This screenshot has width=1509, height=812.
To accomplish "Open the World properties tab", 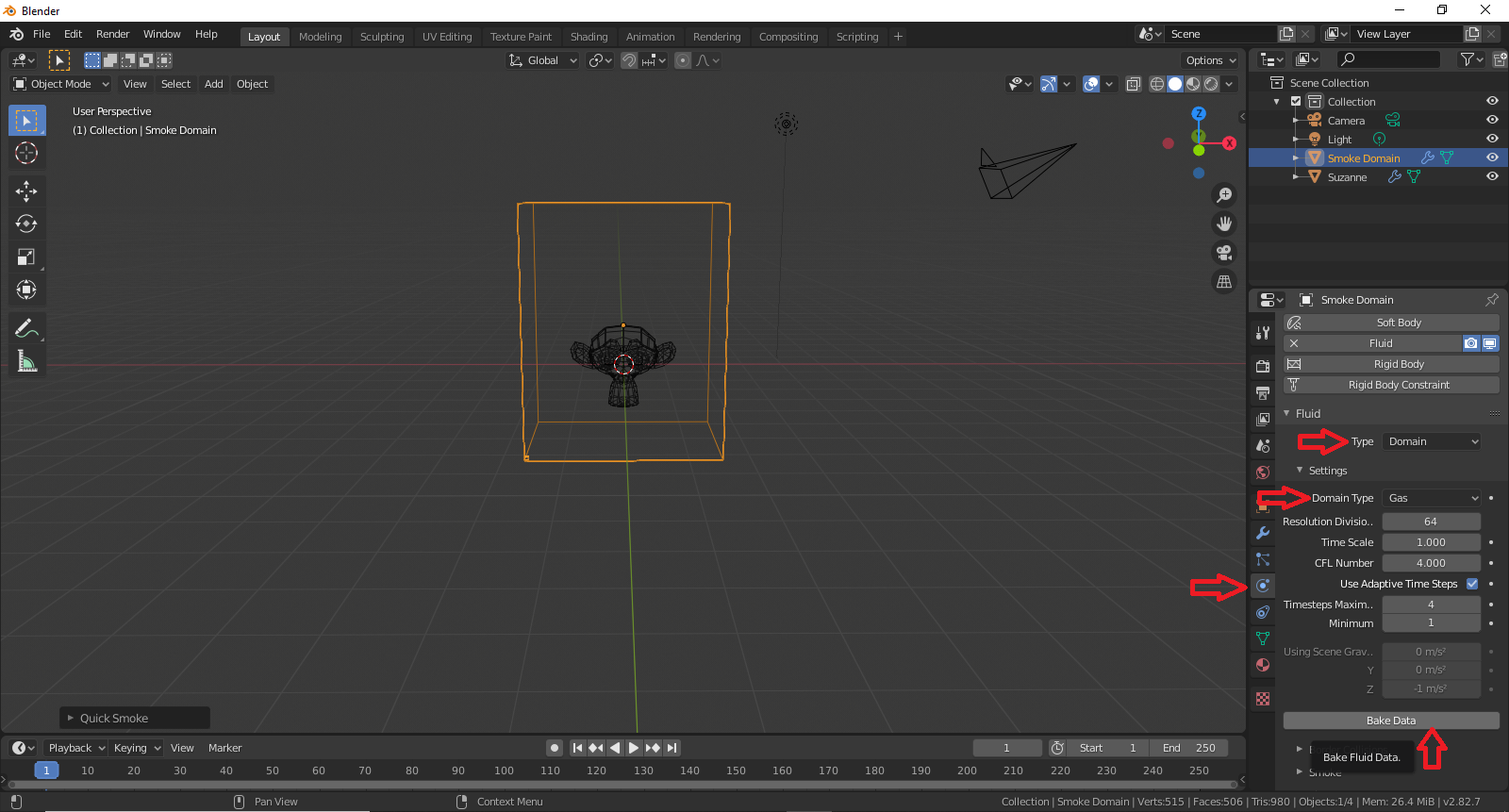I will (1263, 472).
